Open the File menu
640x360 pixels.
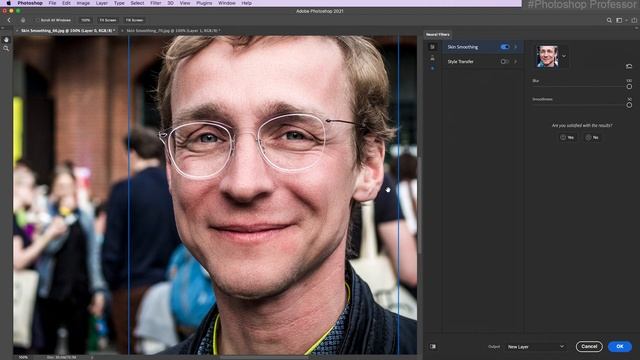(x=52, y=3)
